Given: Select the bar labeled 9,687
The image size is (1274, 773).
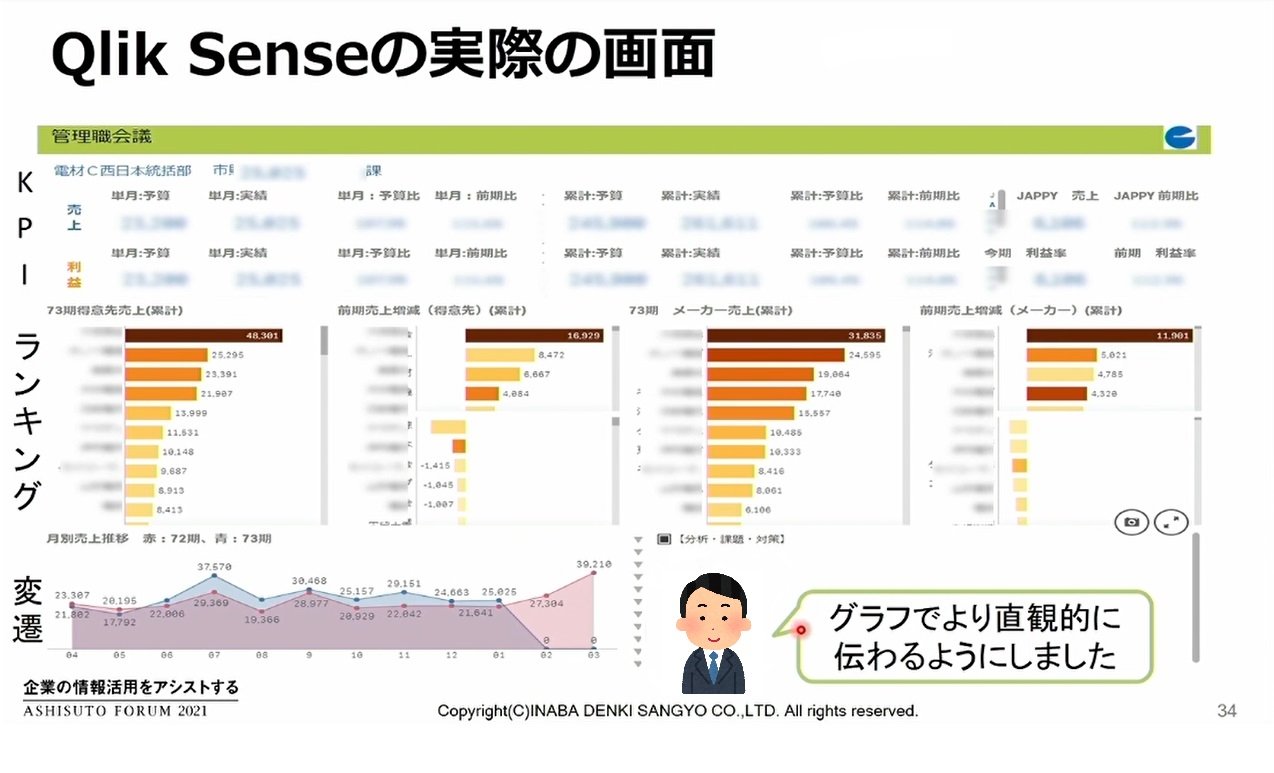Looking at the screenshot, I should (x=140, y=471).
